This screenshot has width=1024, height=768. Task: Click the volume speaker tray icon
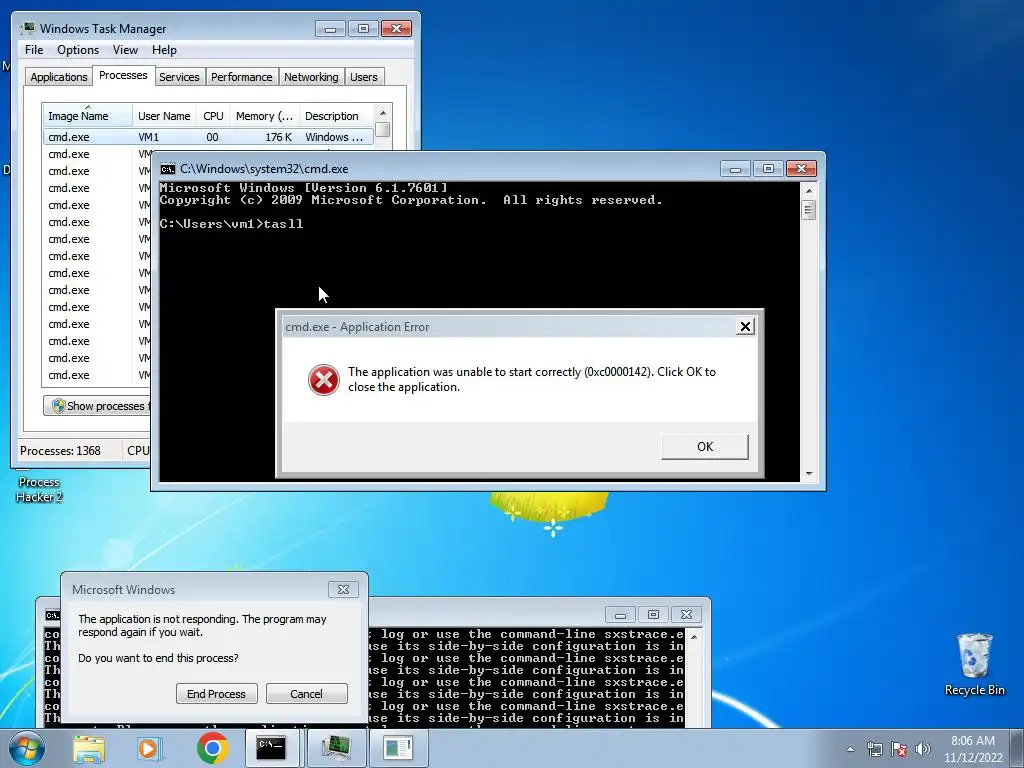click(923, 749)
